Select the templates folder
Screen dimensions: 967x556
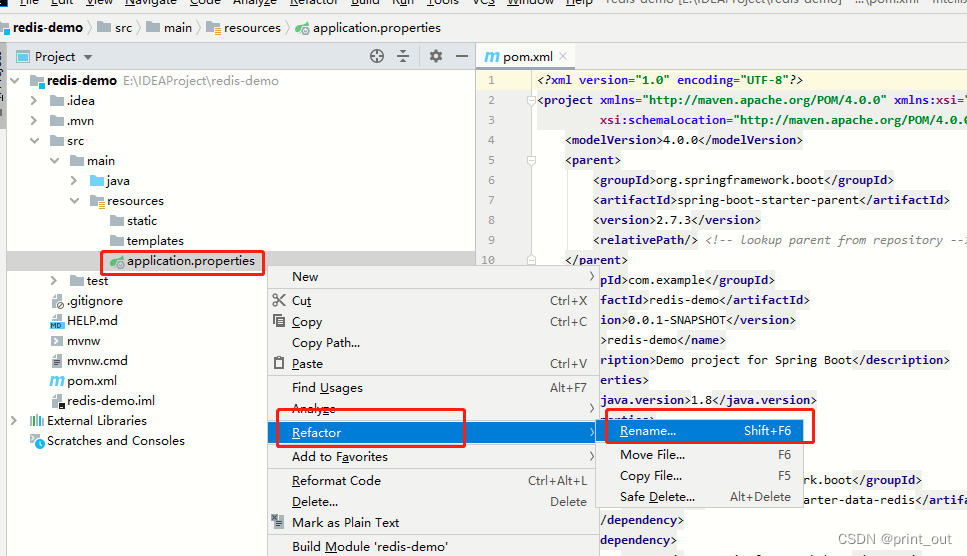coord(155,241)
